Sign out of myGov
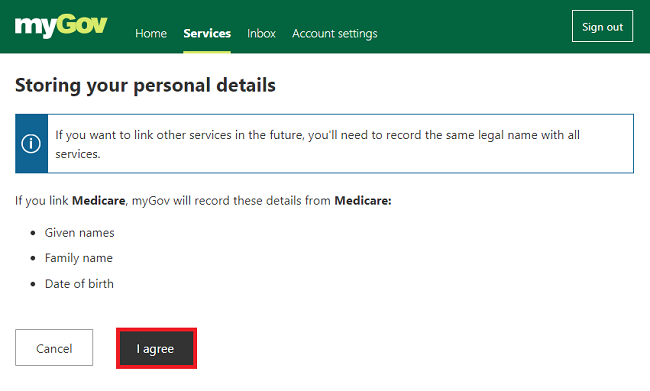The height and width of the screenshot is (391, 650). coord(602,26)
